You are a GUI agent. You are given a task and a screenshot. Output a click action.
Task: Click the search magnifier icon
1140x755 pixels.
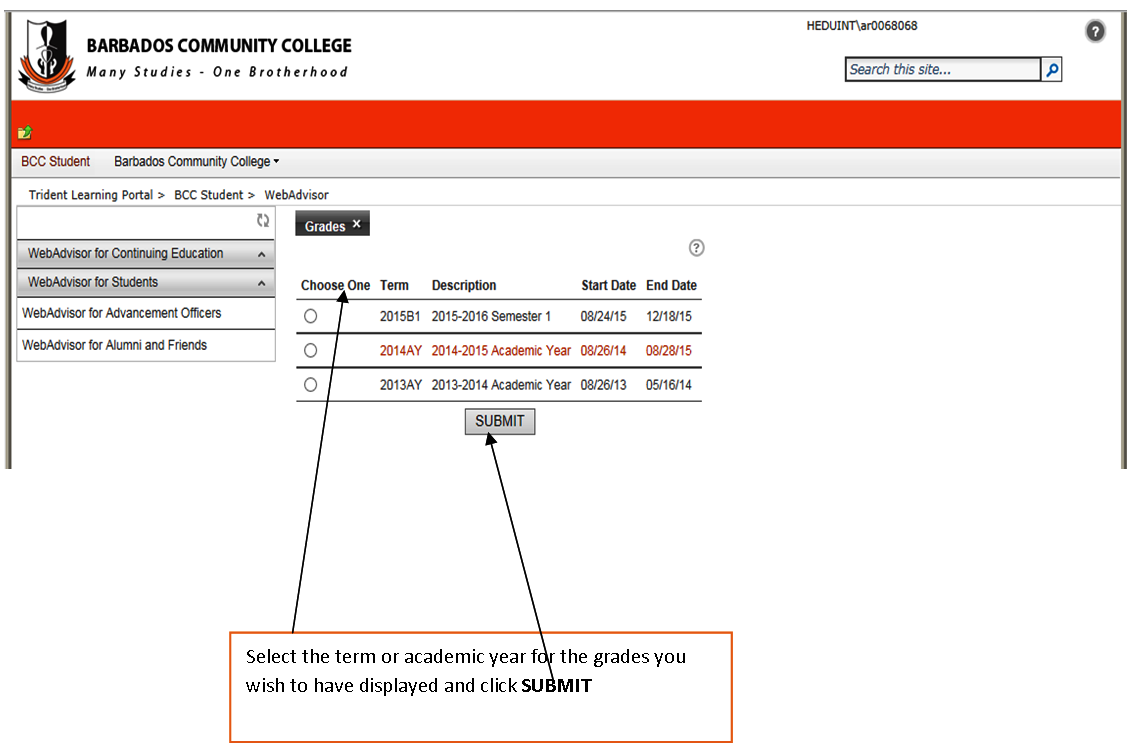(x=1052, y=70)
